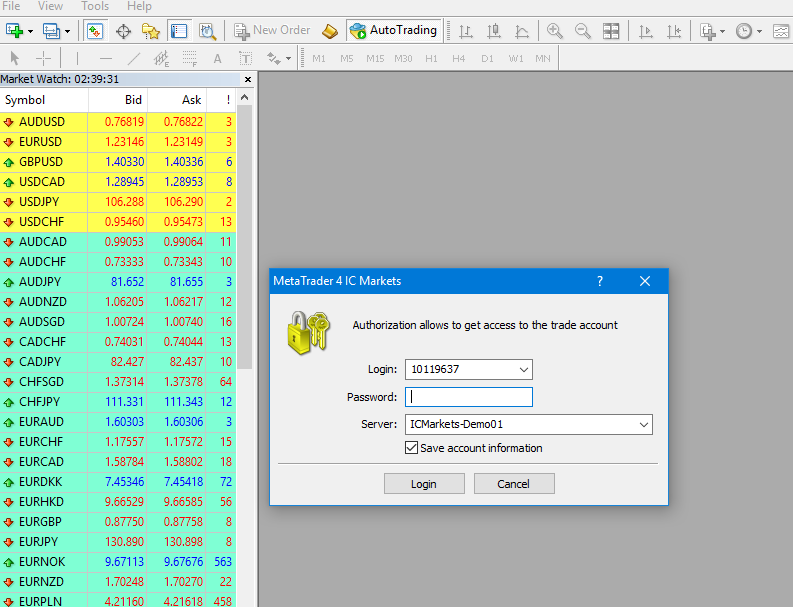Select the EURUSD row in Market Watch
This screenshot has height=607, width=793.
coord(118,142)
